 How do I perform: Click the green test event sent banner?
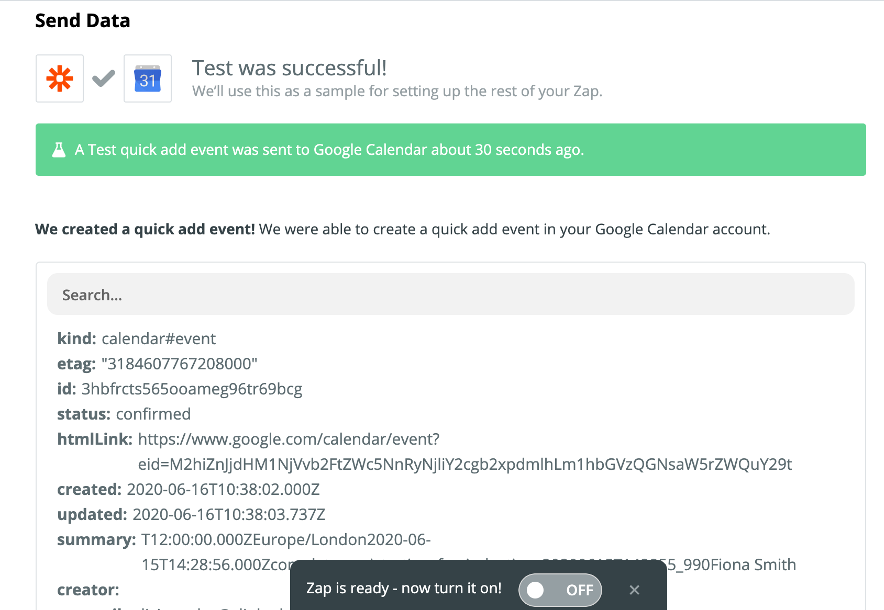[x=450, y=149]
